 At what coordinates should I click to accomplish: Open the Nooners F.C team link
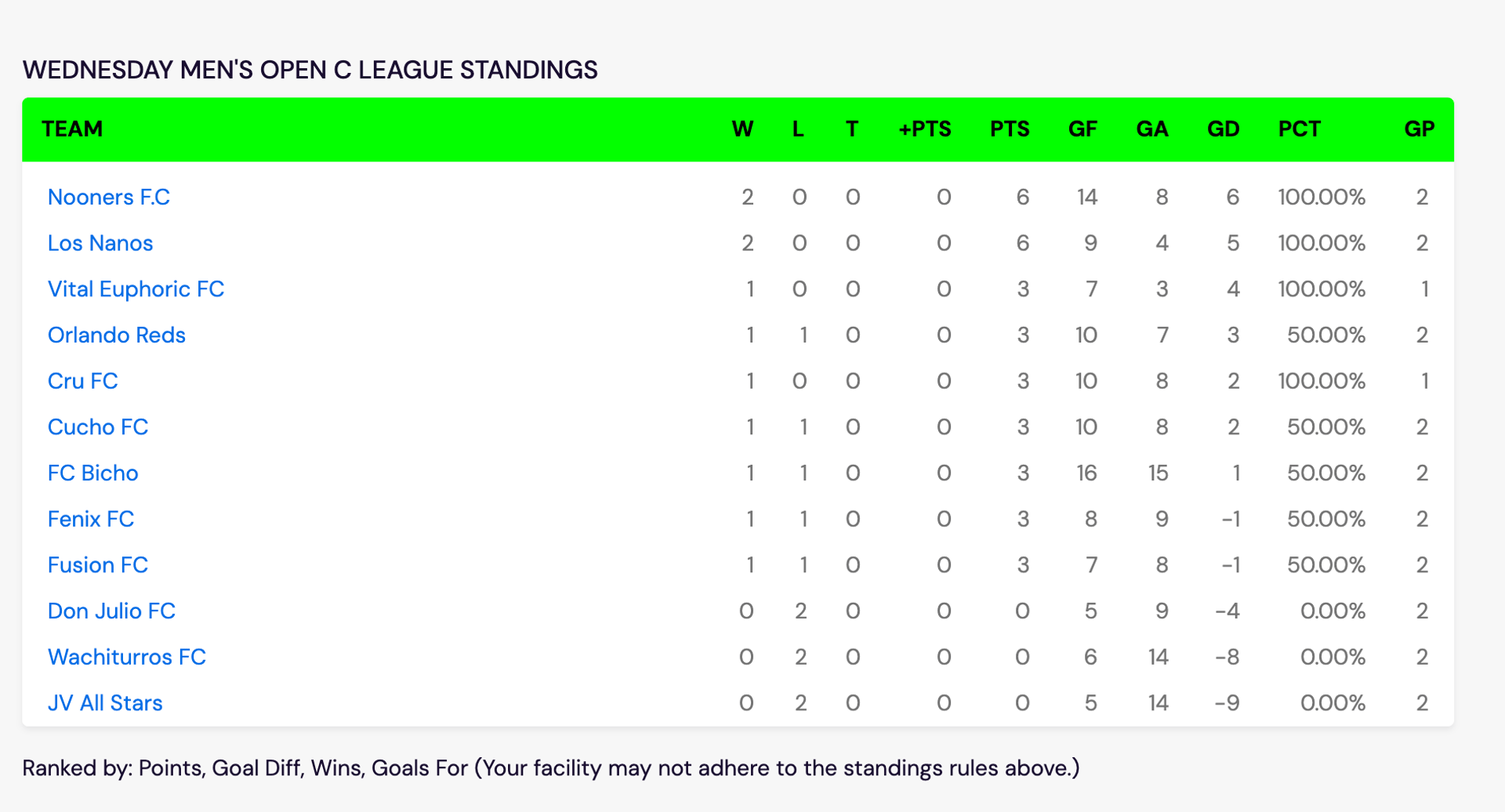[109, 197]
